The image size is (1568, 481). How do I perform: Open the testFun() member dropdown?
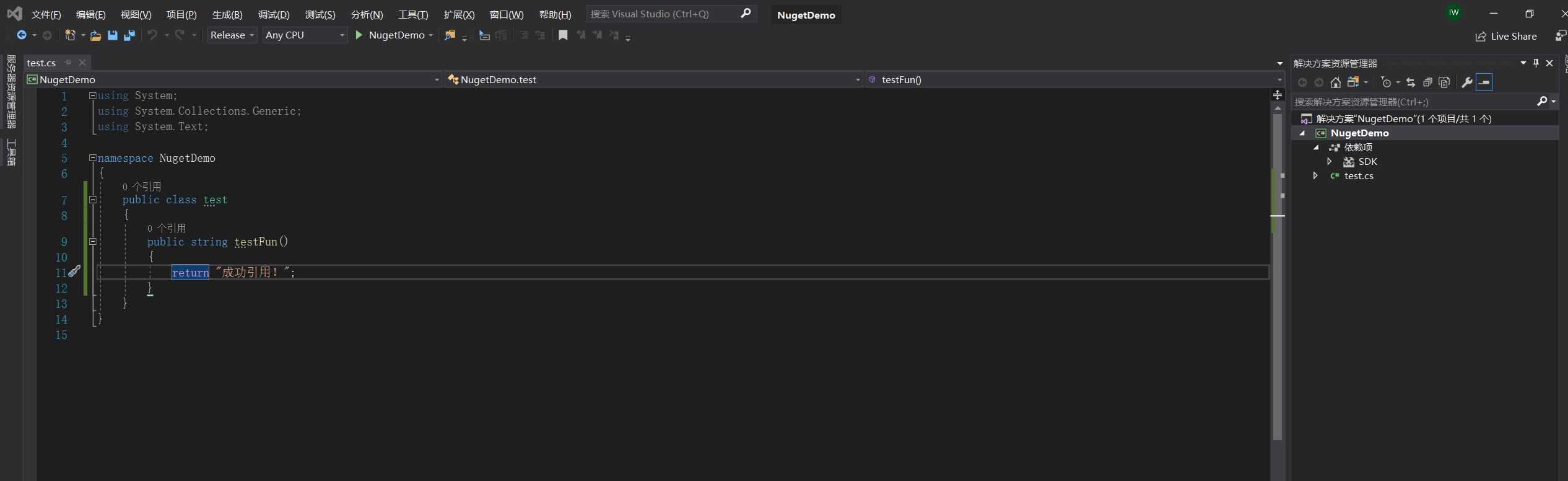coord(1074,79)
